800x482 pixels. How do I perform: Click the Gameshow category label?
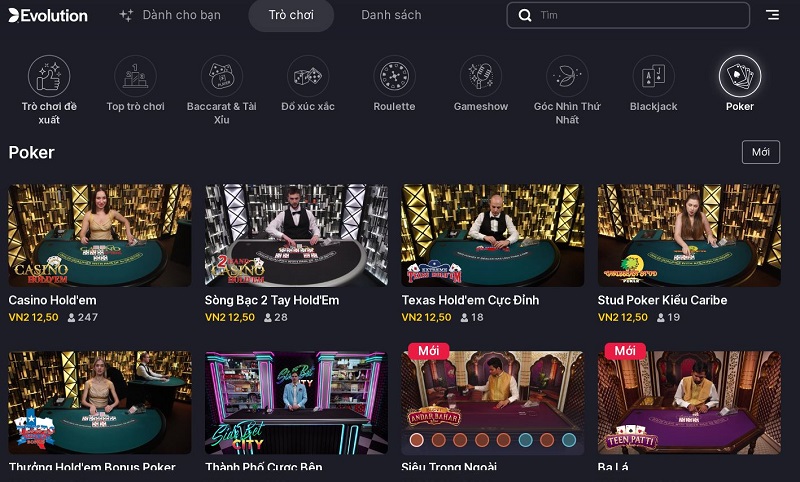pyautogui.click(x=481, y=107)
